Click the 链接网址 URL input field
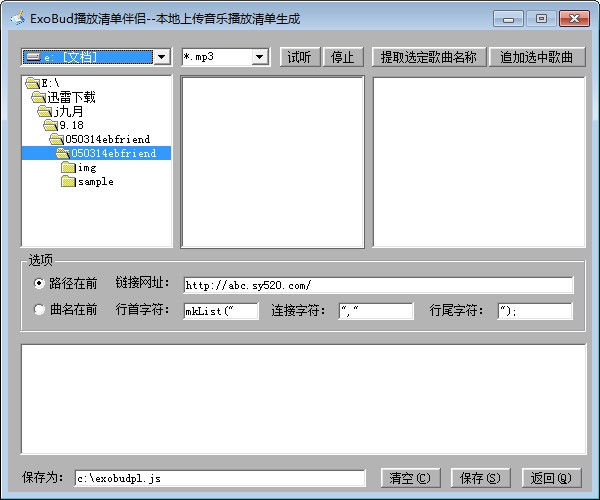Screen dimensions: 600x500 click(x=378, y=285)
